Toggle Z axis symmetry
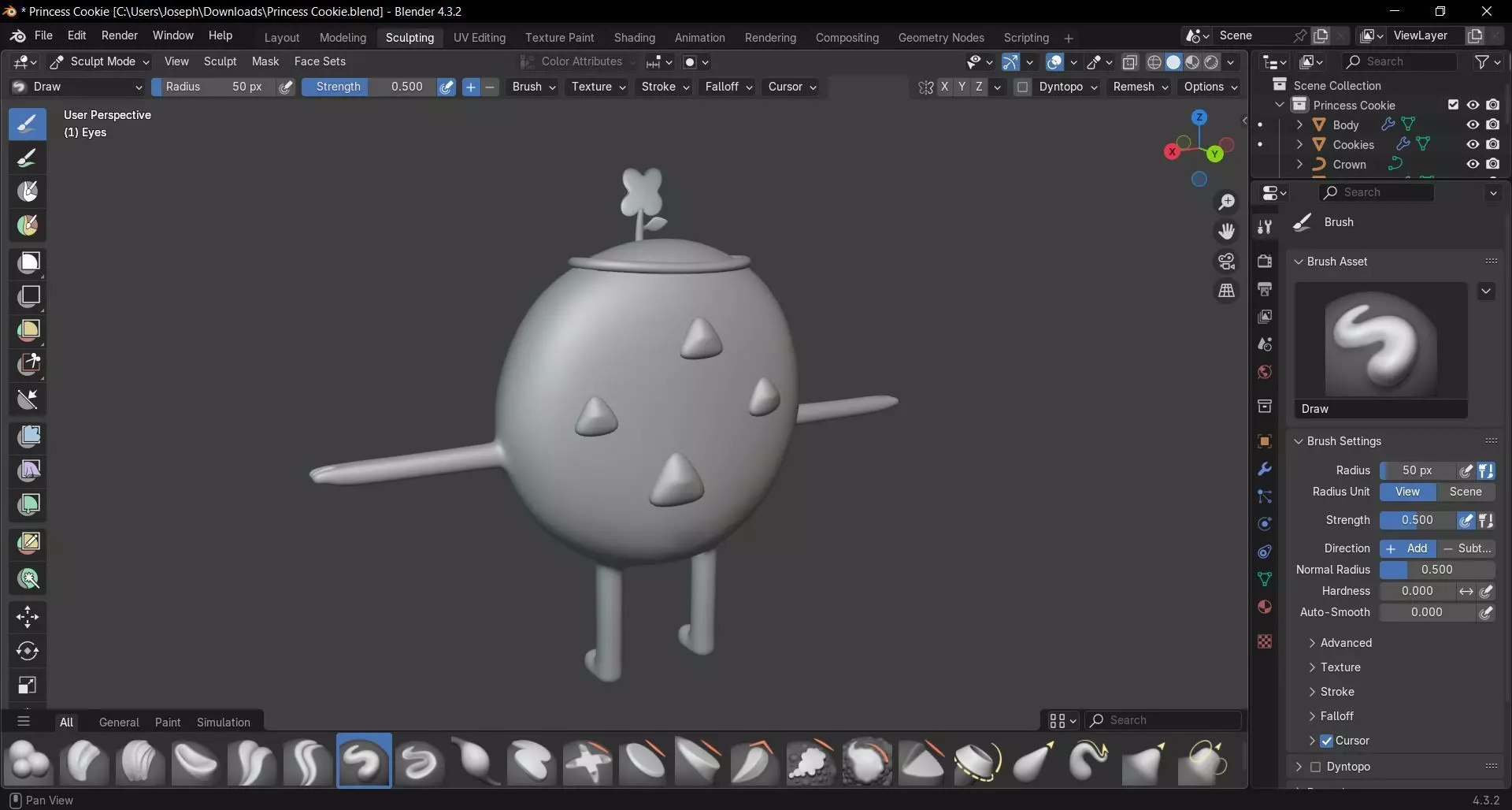1512x810 pixels. 979,87
